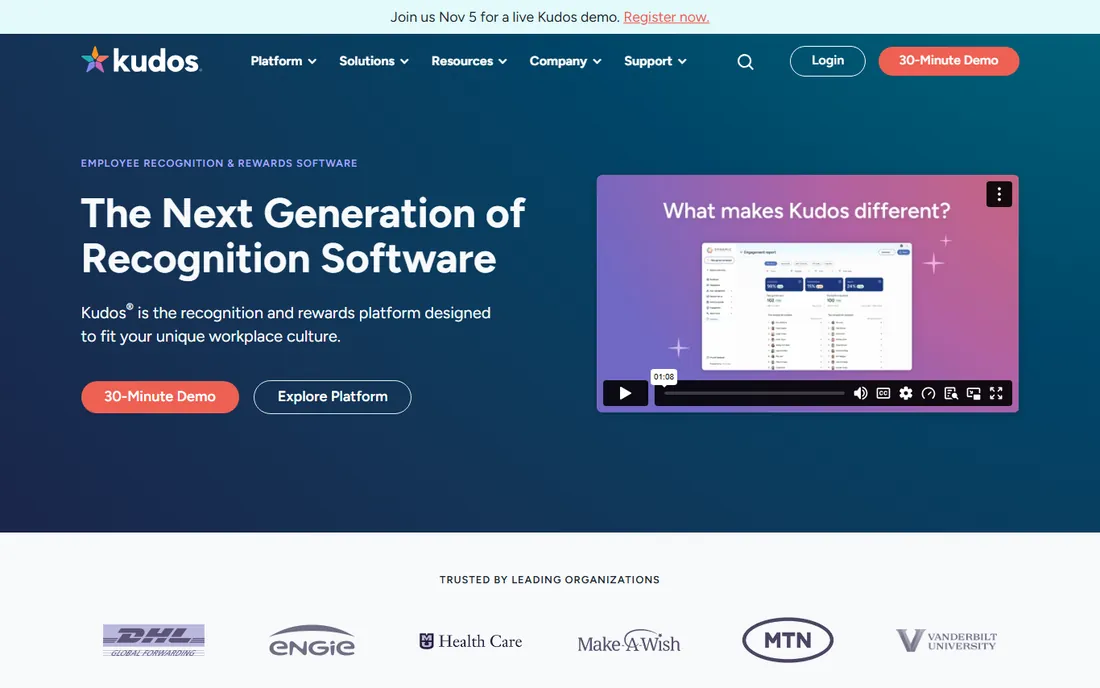Viewport: 1100px width, 688px height.
Task: Click header 30-Minute Demo button
Action: (948, 61)
